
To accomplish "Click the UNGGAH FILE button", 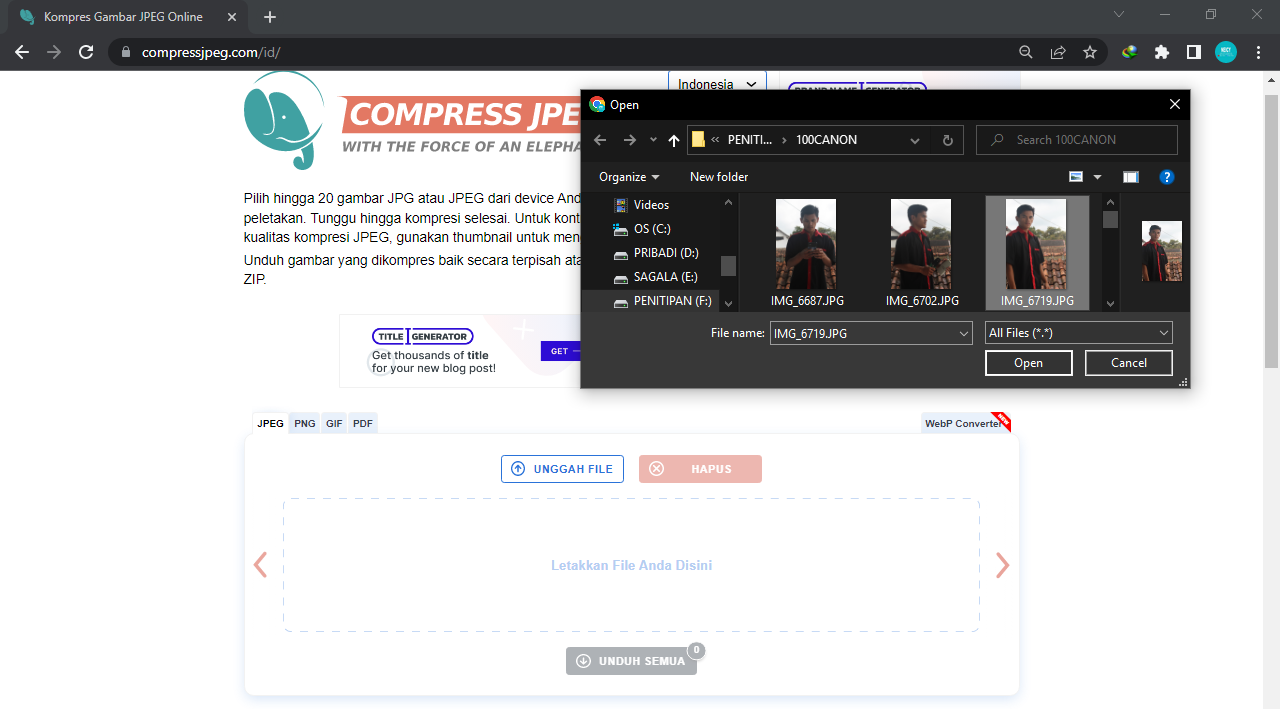I will click(x=562, y=469).
